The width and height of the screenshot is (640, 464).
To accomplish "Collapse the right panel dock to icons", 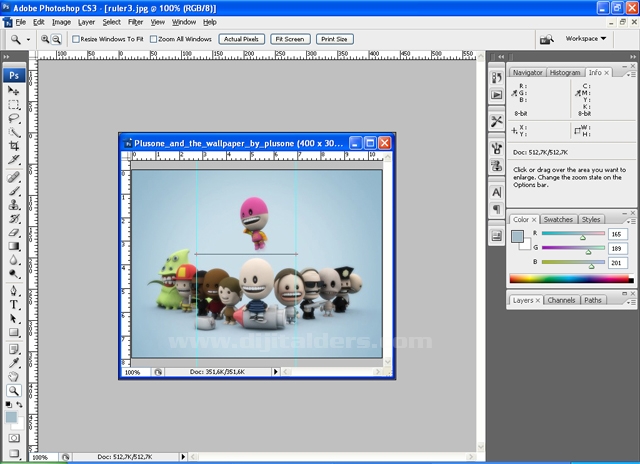I will [x=633, y=57].
